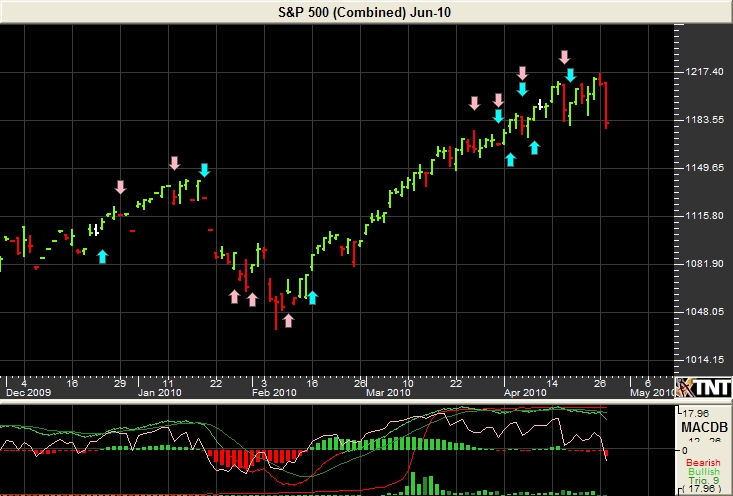The width and height of the screenshot is (733, 496).
Task: Click the topmost pink sell arrow near April 14
Action: (x=565, y=57)
